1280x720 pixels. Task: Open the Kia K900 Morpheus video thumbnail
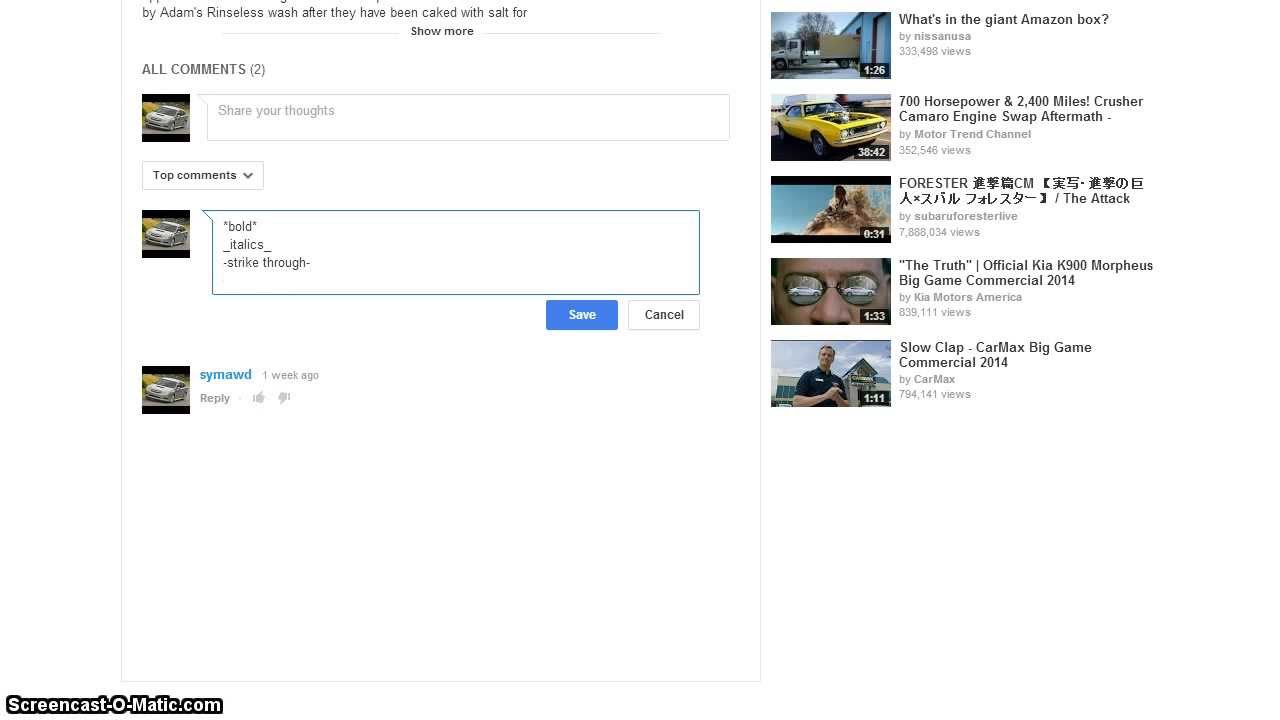click(831, 291)
